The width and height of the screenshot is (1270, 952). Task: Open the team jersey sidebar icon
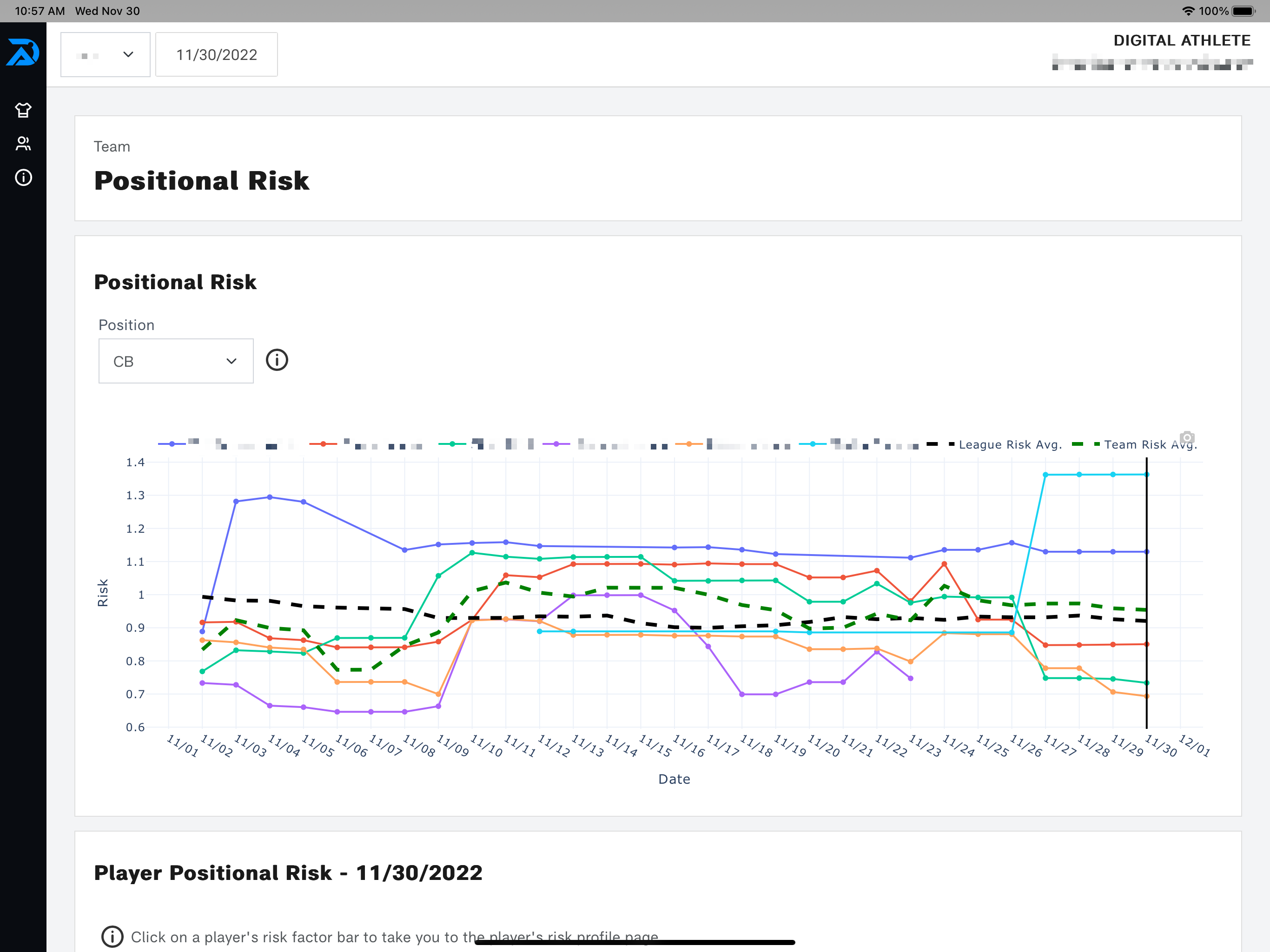tap(23, 110)
